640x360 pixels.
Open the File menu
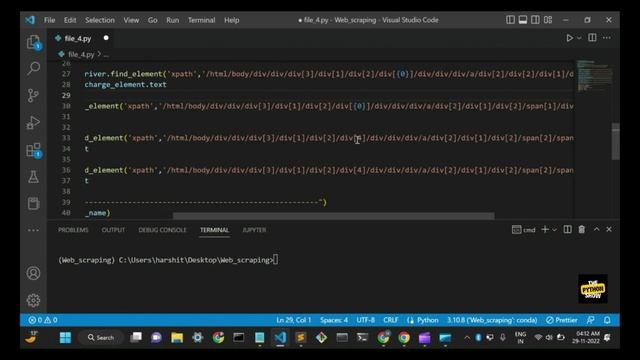49,20
